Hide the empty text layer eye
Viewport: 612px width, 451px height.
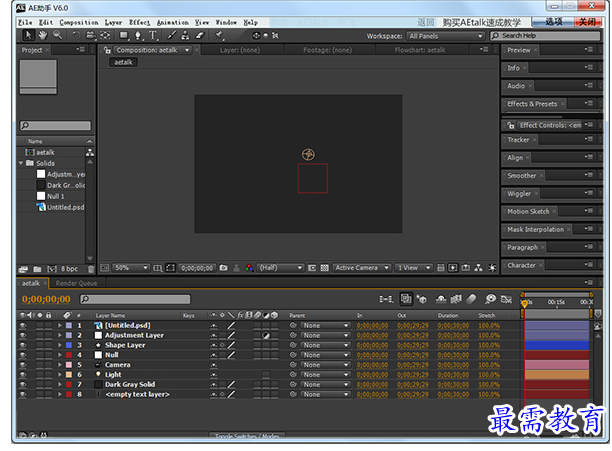pos(23,394)
